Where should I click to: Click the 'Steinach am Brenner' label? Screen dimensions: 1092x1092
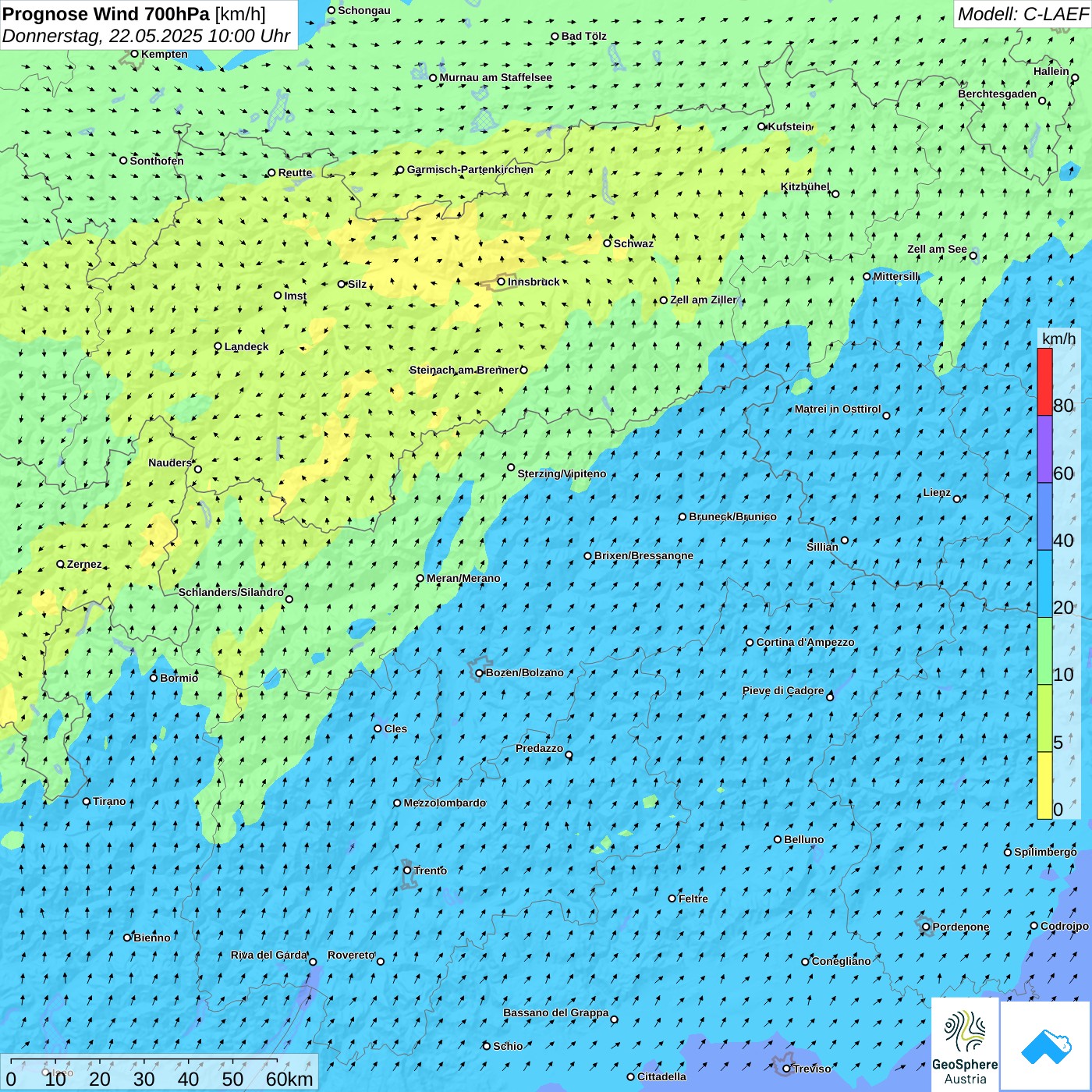tap(463, 370)
